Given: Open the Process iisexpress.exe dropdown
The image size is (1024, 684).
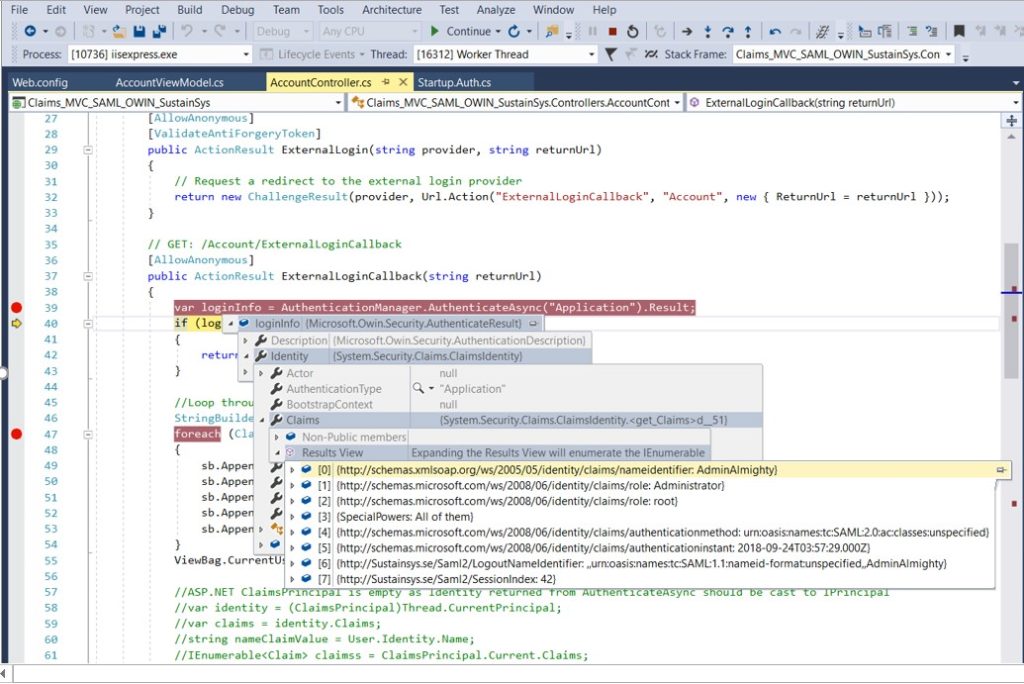Looking at the screenshot, I should click(246, 54).
